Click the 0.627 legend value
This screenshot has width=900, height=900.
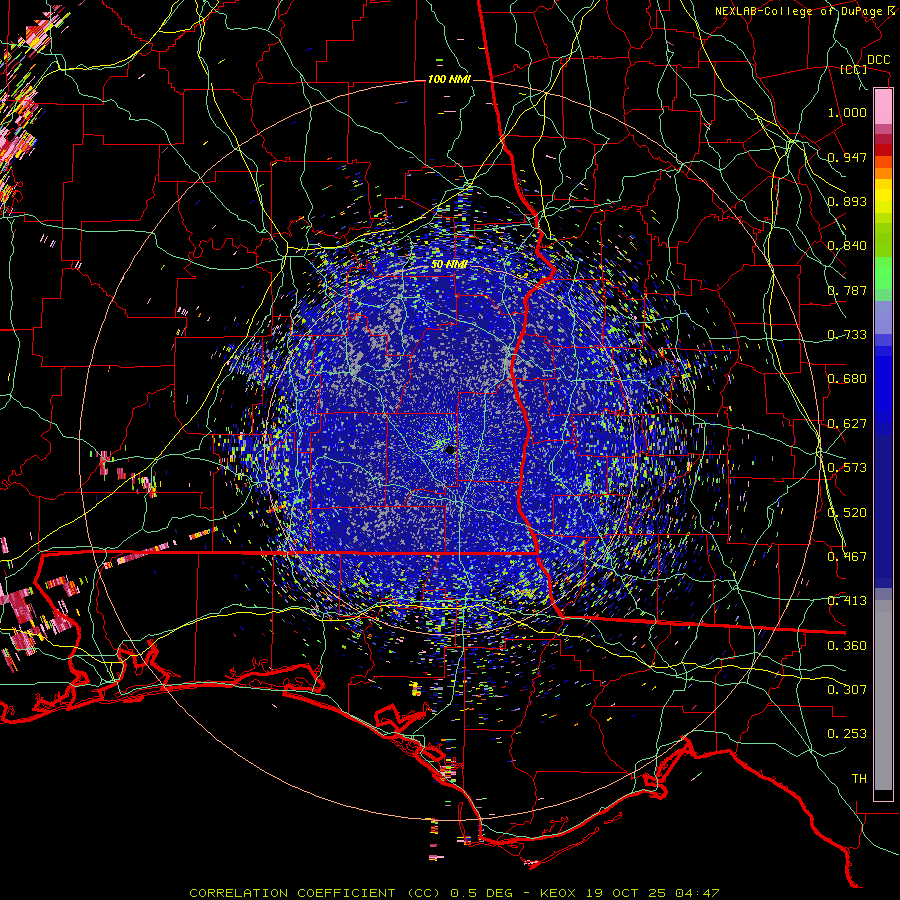click(847, 424)
